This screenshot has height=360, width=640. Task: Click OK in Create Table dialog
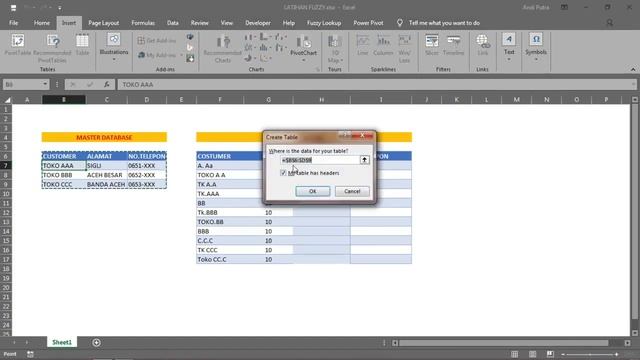313,191
